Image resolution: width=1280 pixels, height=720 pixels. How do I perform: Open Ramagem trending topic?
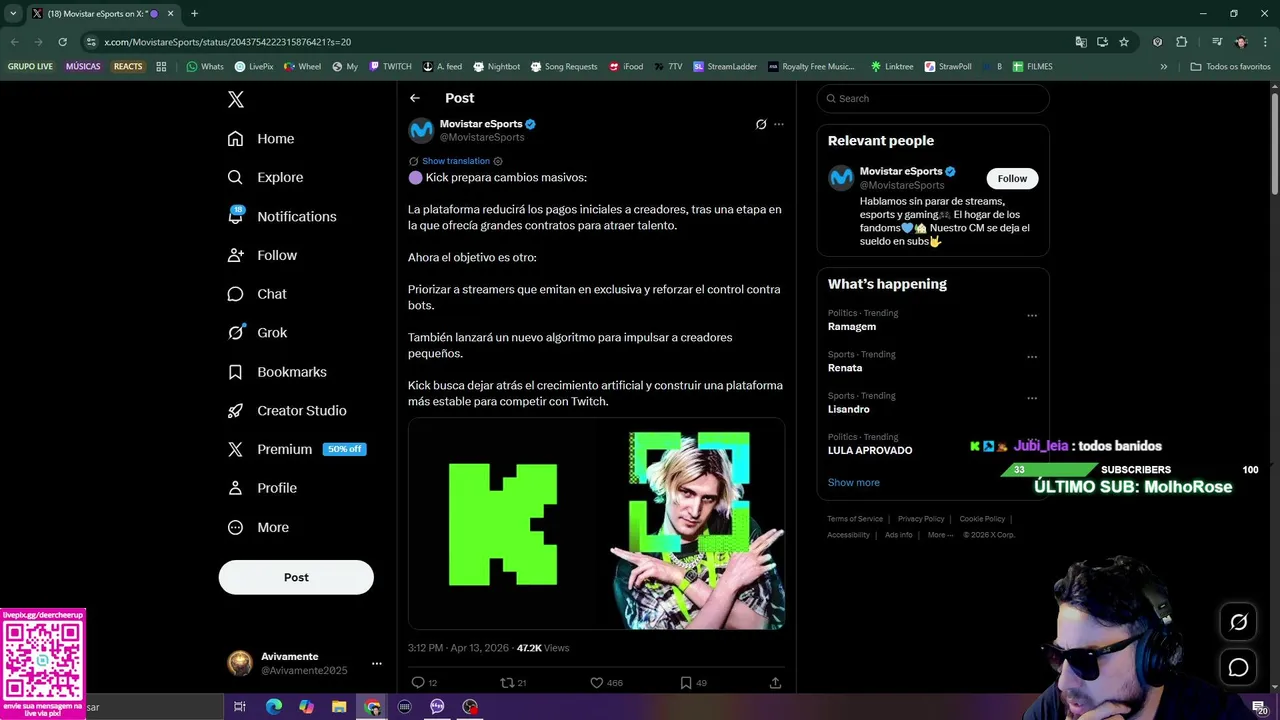coord(852,327)
